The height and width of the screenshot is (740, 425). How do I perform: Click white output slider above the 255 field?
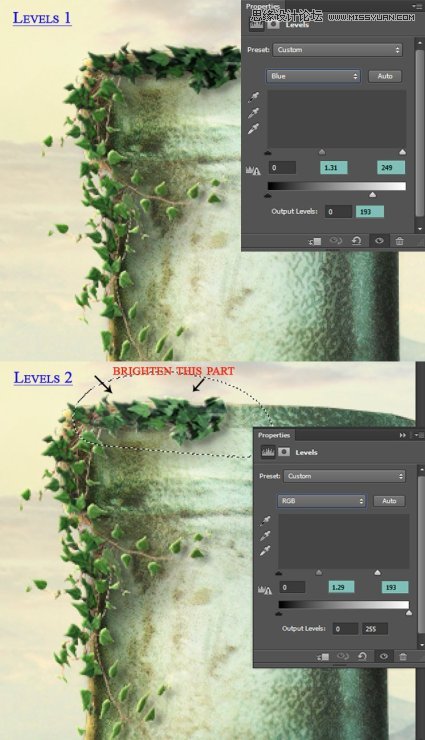point(409,613)
